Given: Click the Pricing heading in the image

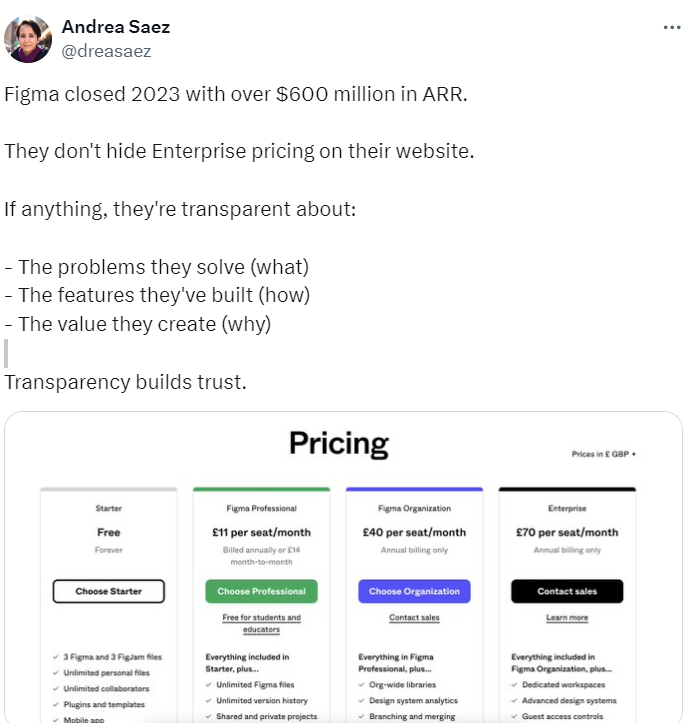Looking at the screenshot, I should coord(339,443).
